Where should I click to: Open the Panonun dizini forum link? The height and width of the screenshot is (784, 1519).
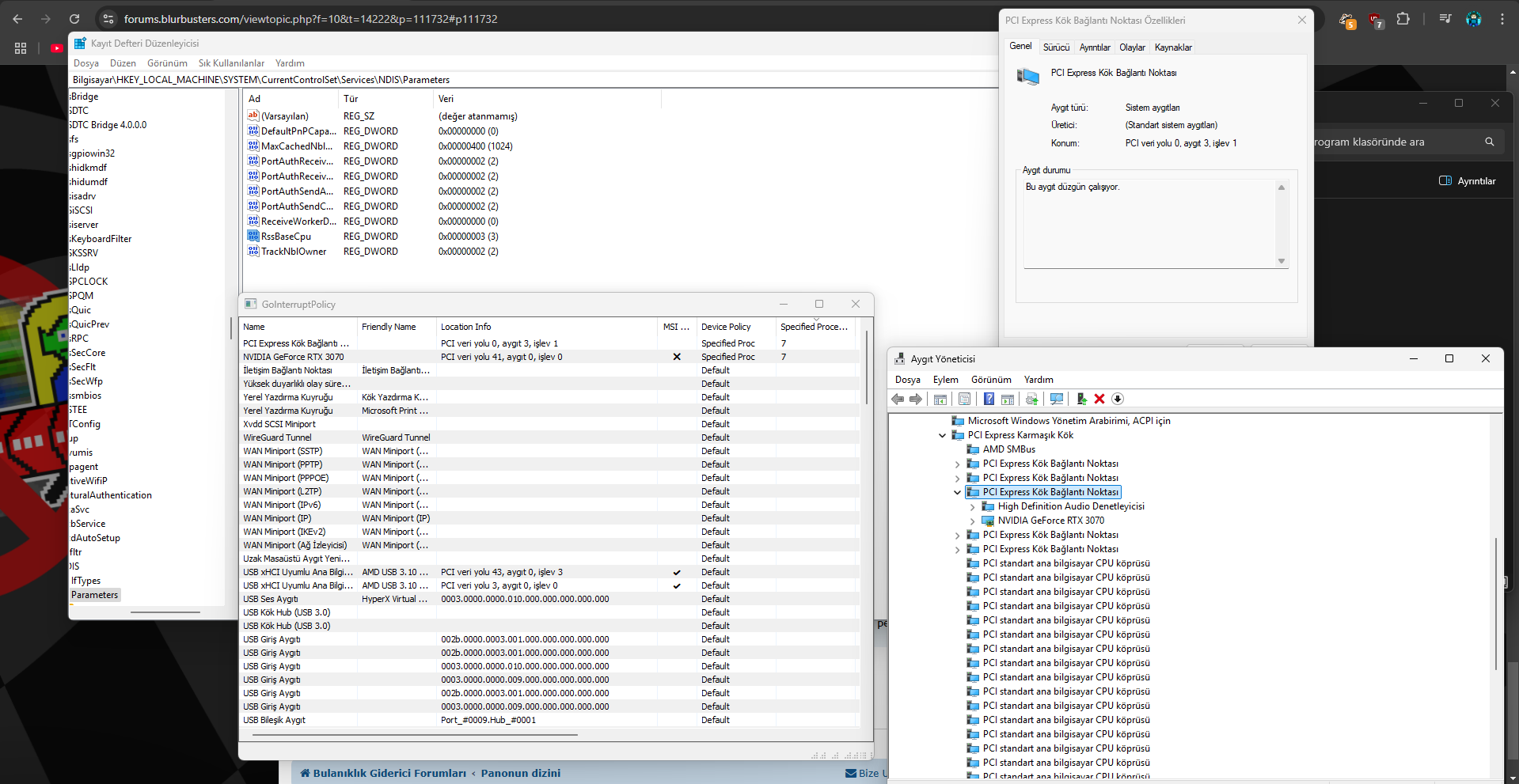pyautogui.click(x=520, y=773)
